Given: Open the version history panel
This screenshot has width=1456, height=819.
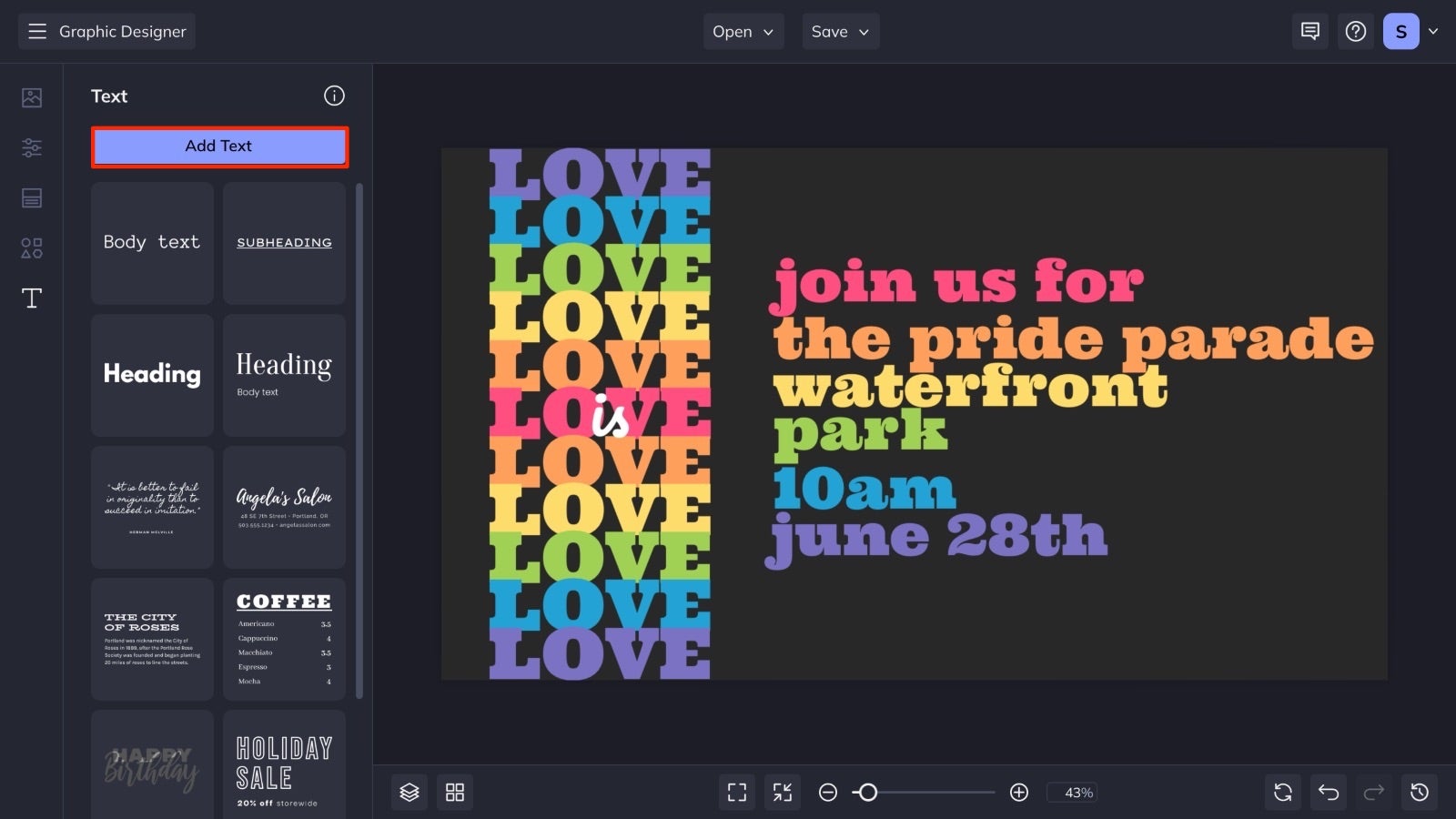Looking at the screenshot, I should tap(1419, 792).
